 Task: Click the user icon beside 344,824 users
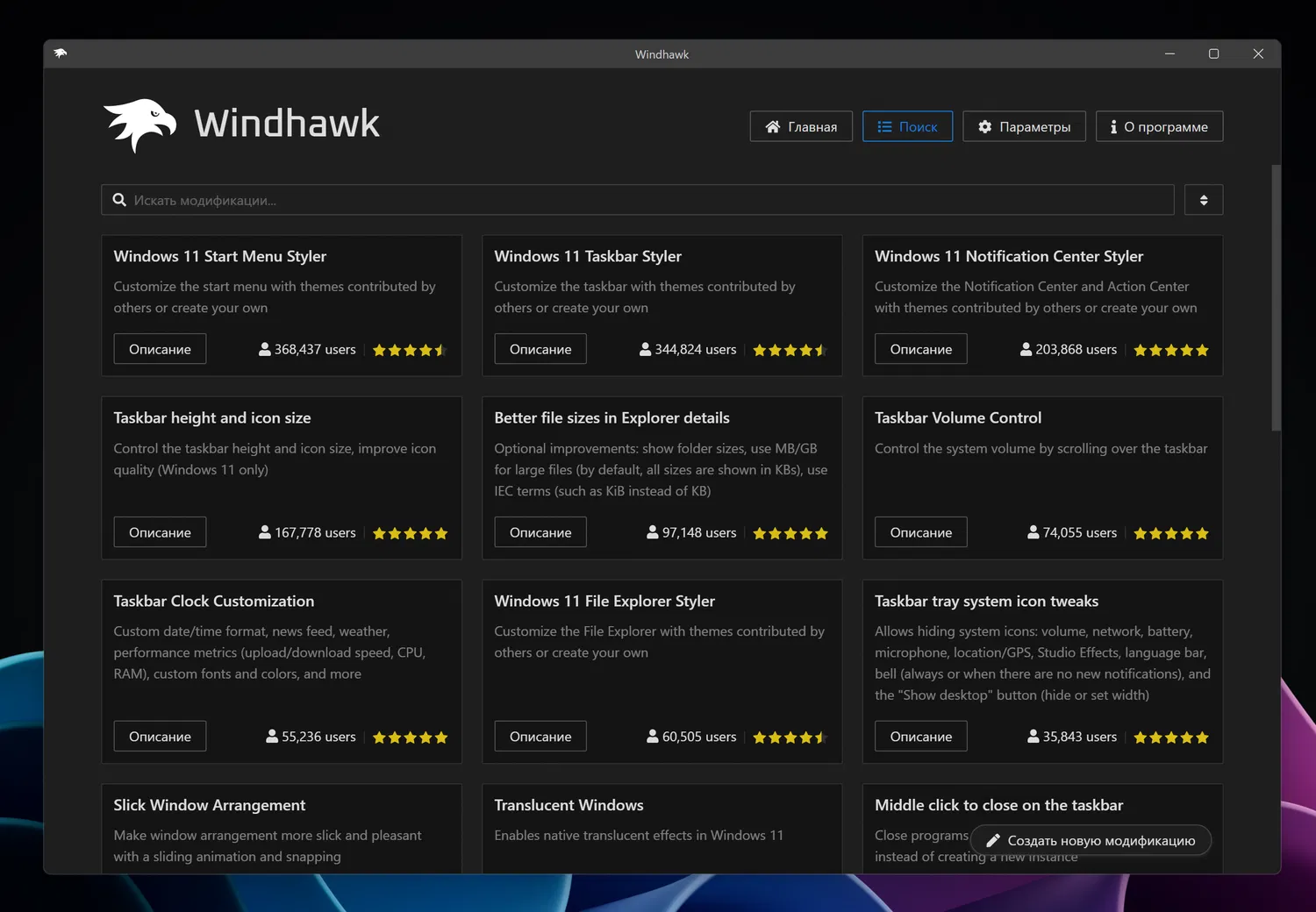646,349
